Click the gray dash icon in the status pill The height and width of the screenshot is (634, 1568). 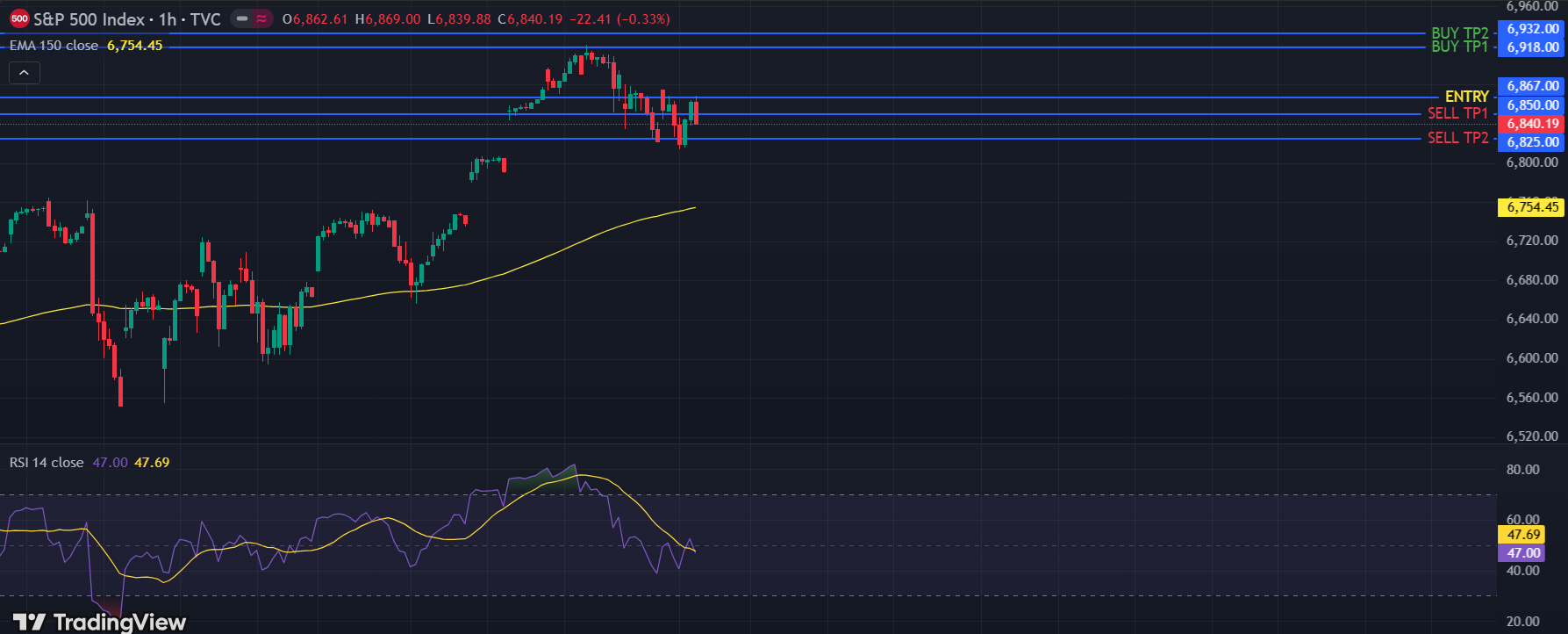[242, 18]
